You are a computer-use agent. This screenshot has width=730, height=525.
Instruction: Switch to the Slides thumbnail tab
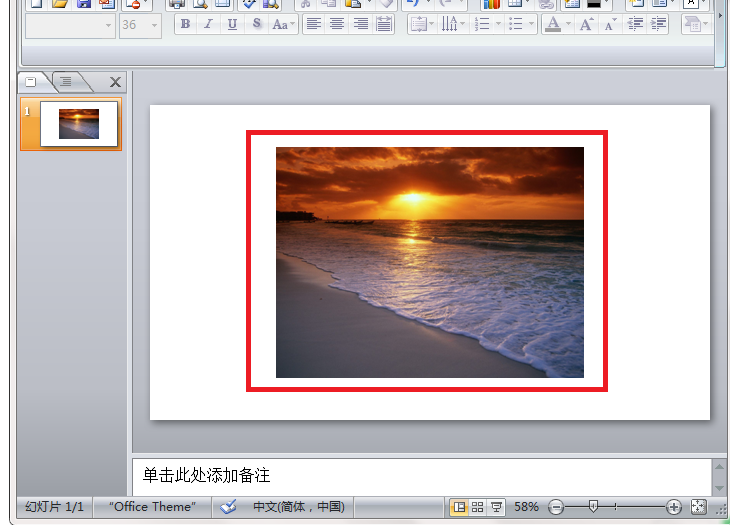[x=32, y=82]
